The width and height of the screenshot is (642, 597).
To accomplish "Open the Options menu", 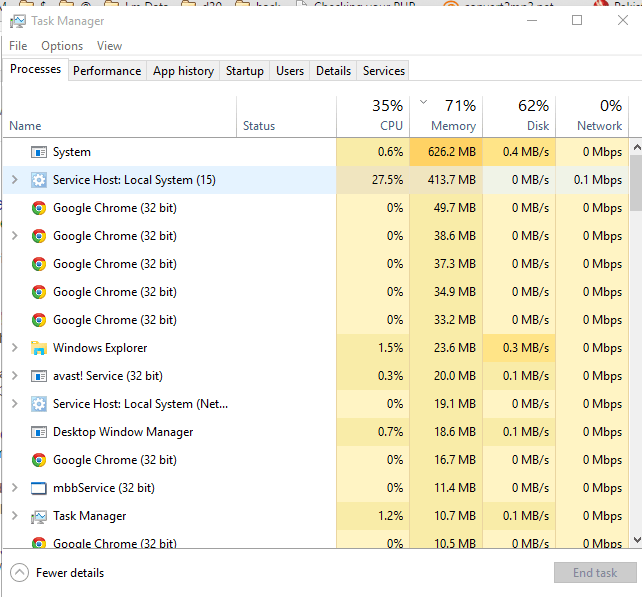I will [62, 46].
